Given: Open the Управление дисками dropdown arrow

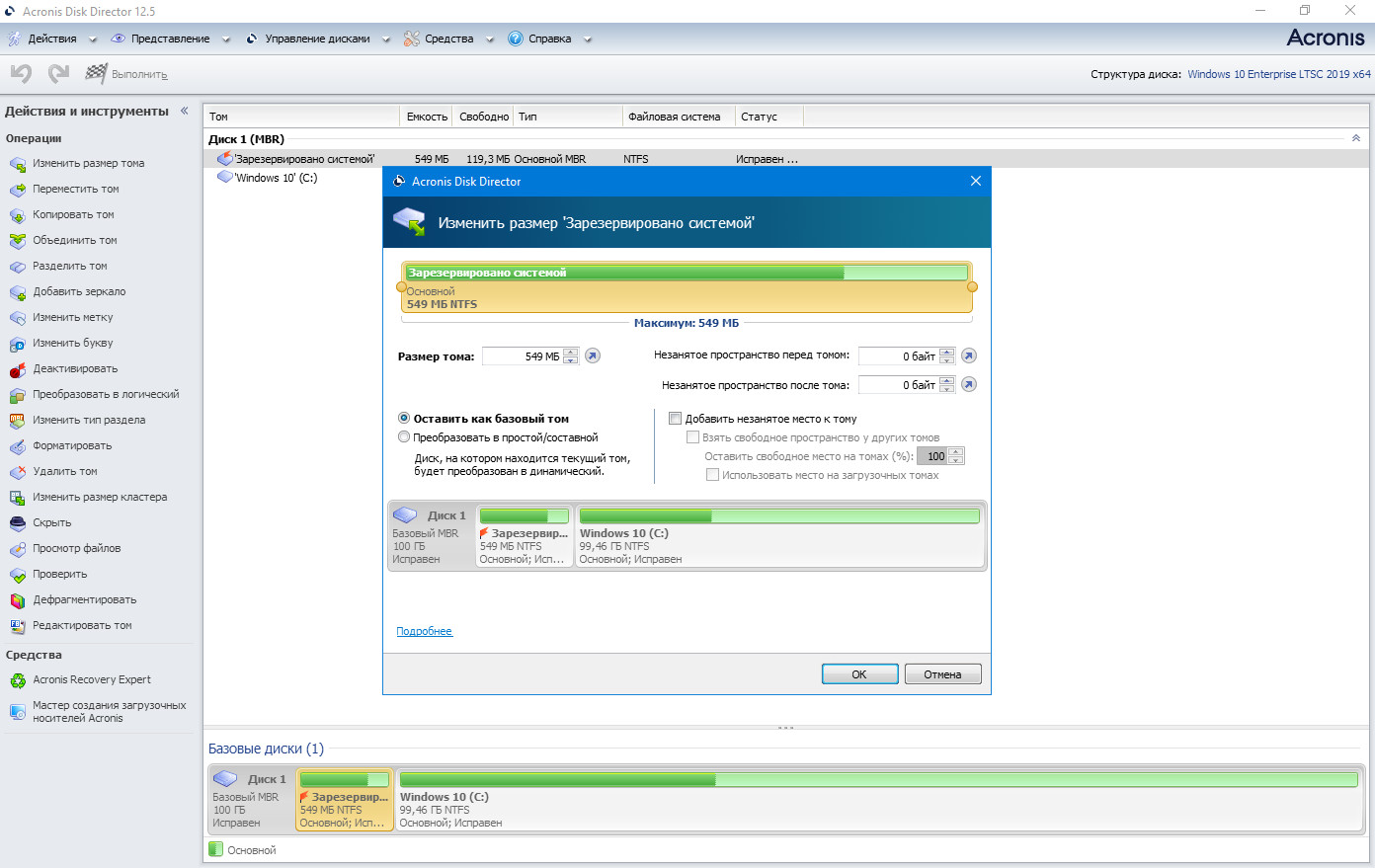Looking at the screenshot, I should (385, 39).
